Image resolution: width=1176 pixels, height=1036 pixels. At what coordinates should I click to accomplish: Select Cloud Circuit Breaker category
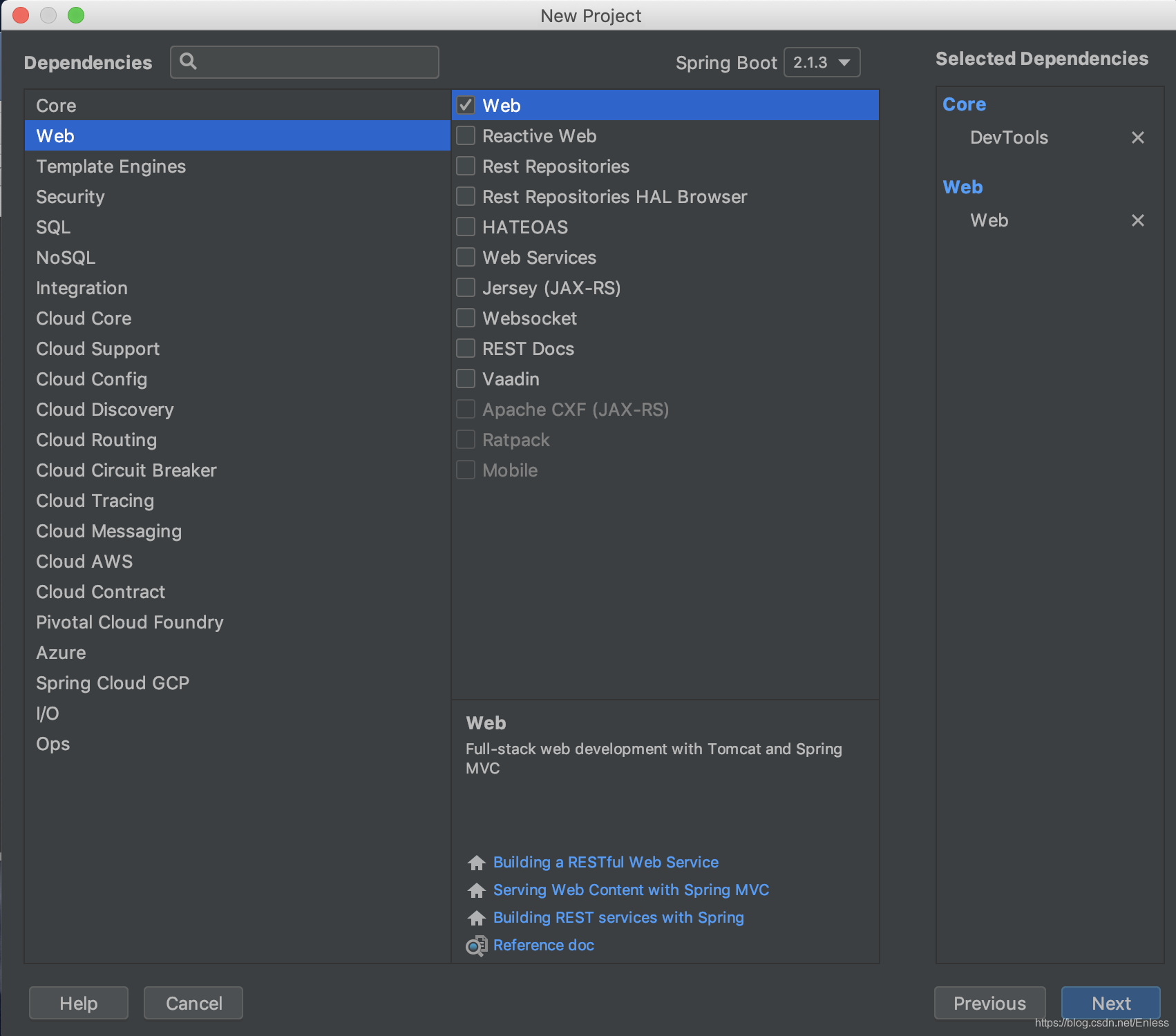click(x=238, y=470)
